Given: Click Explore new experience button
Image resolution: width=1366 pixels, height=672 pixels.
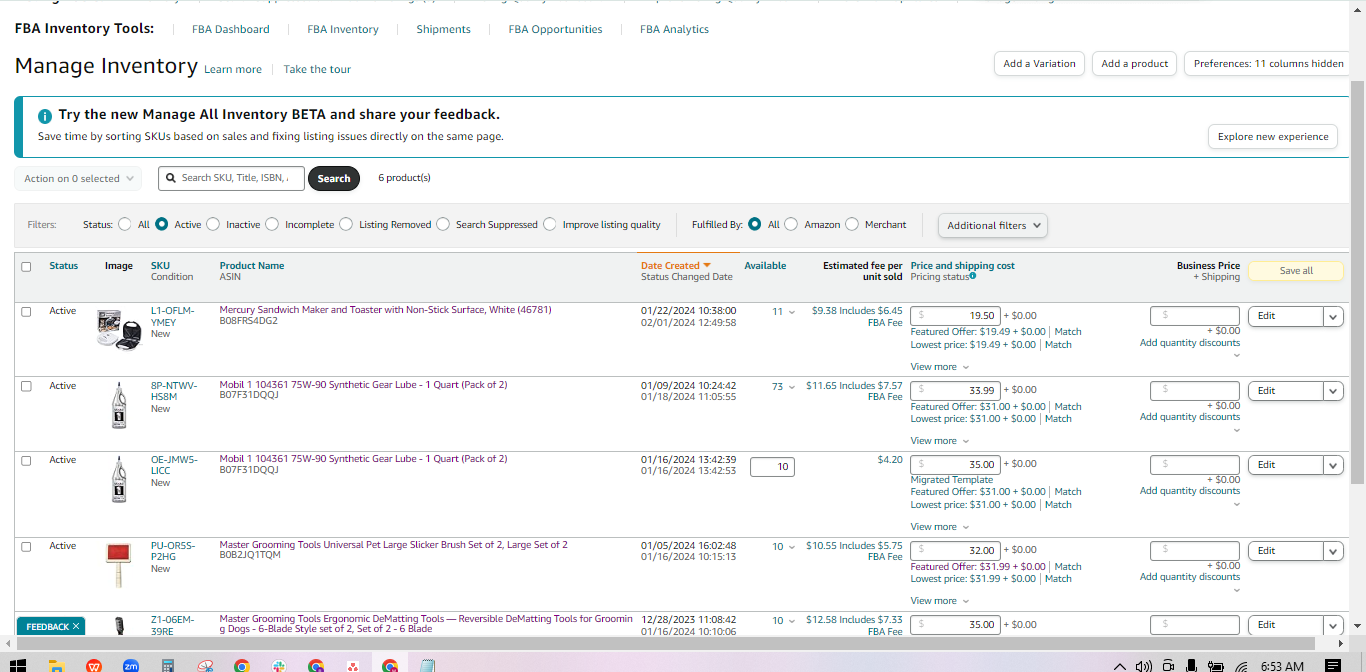Looking at the screenshot, I should click(1273, 137).
